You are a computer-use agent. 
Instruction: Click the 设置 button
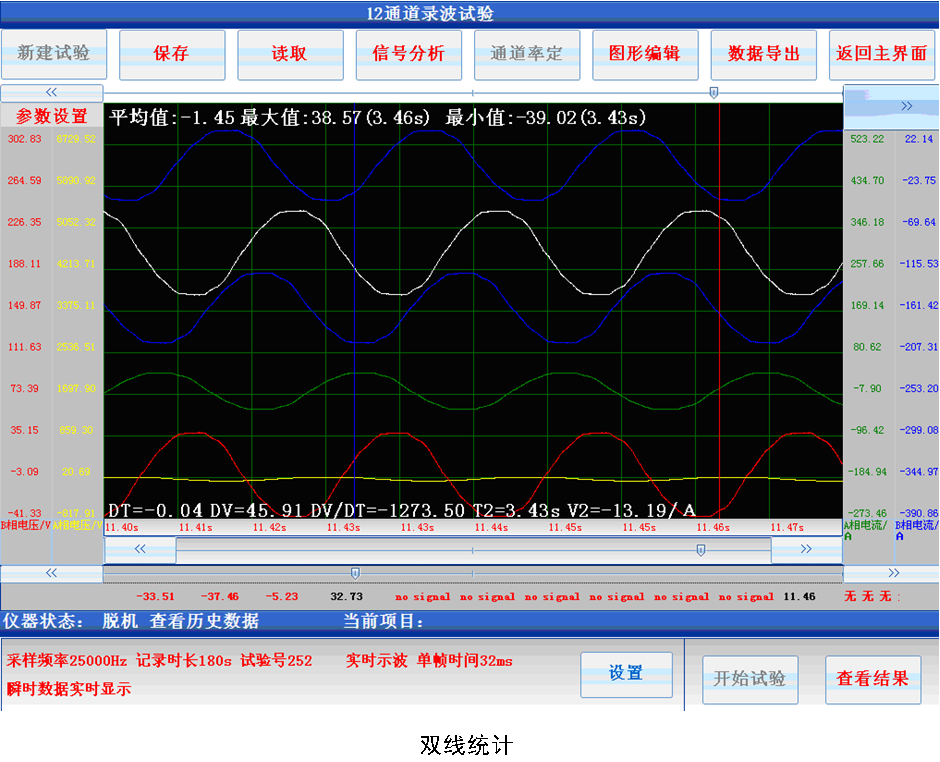[626, 674]
